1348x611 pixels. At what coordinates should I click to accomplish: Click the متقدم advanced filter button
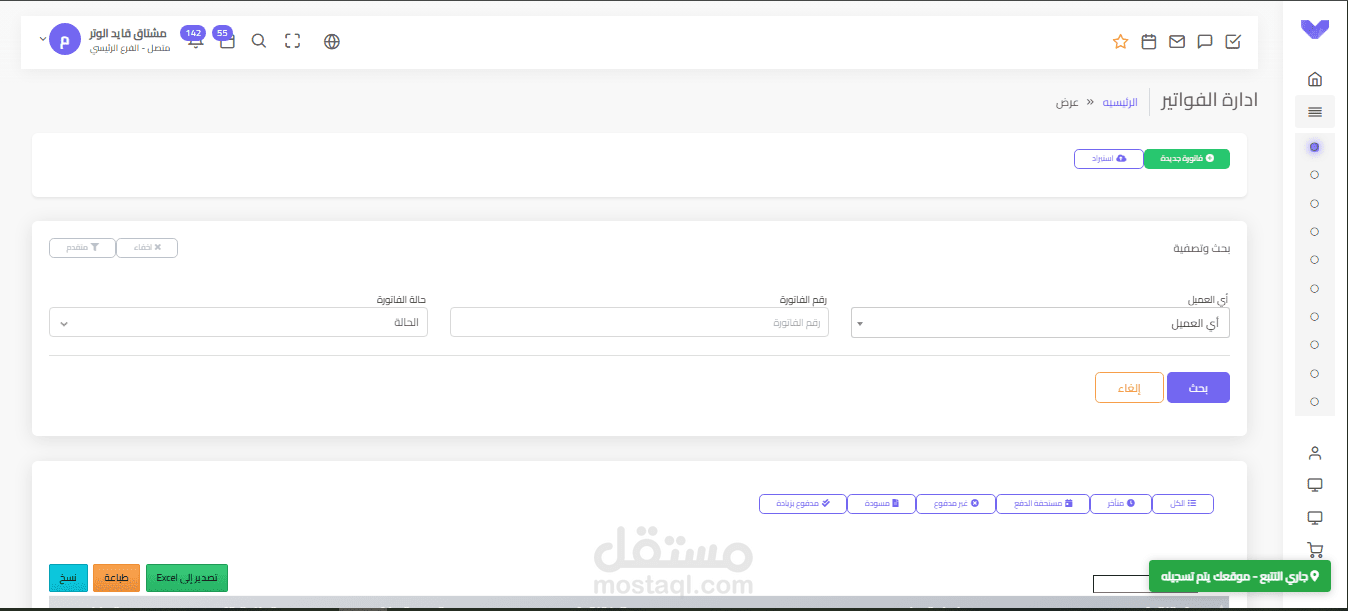click(82, 248)
